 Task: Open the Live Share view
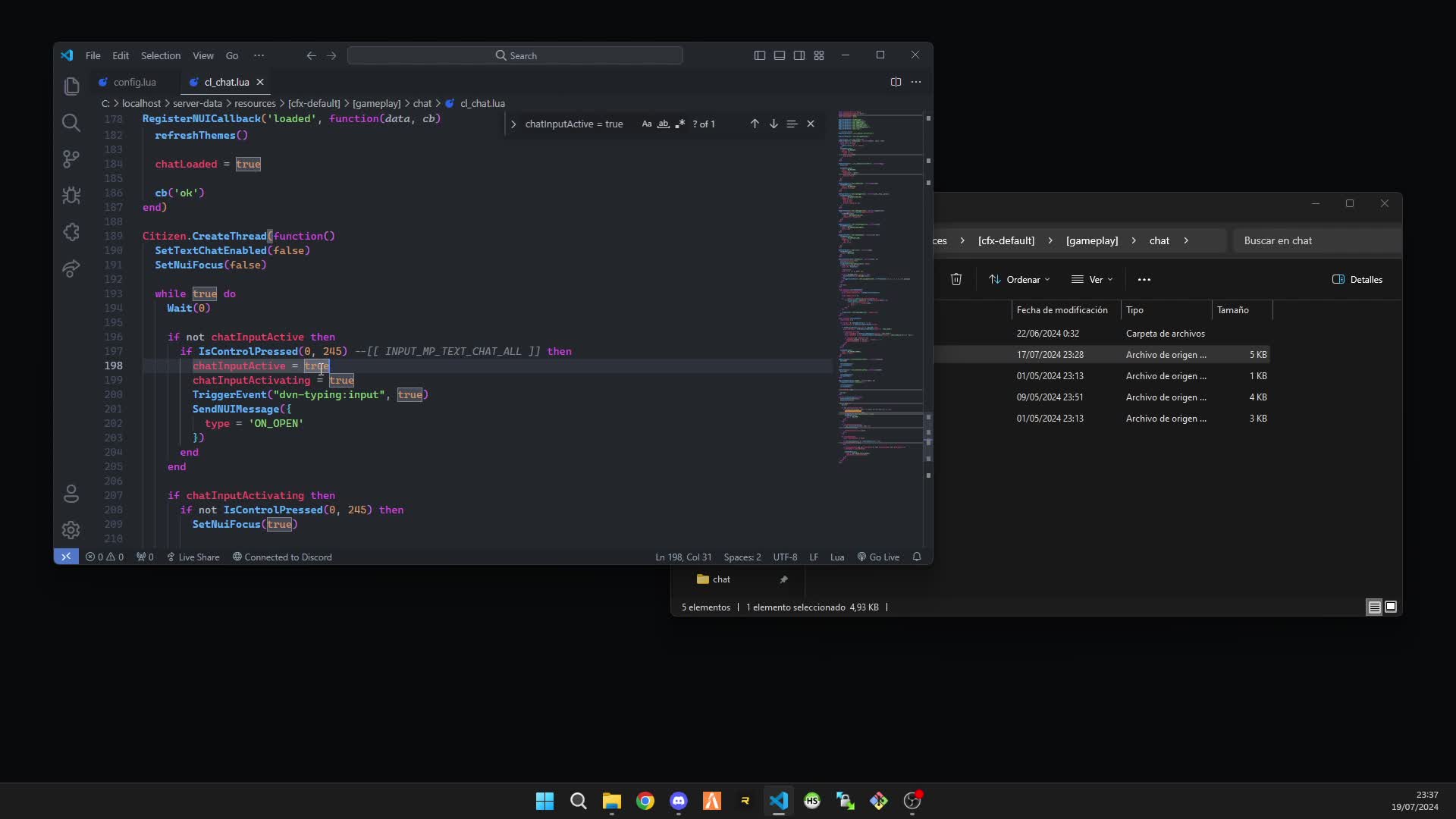point(71,268)
